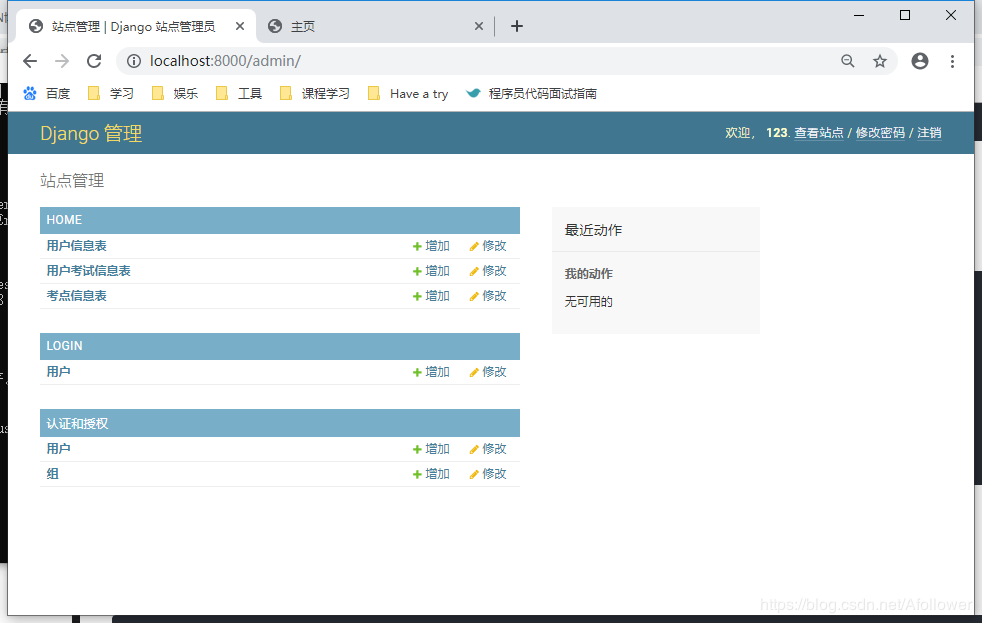982x623 pixels.
Task: Change records in 用户考试信息表
Action: tap(488, 271)
